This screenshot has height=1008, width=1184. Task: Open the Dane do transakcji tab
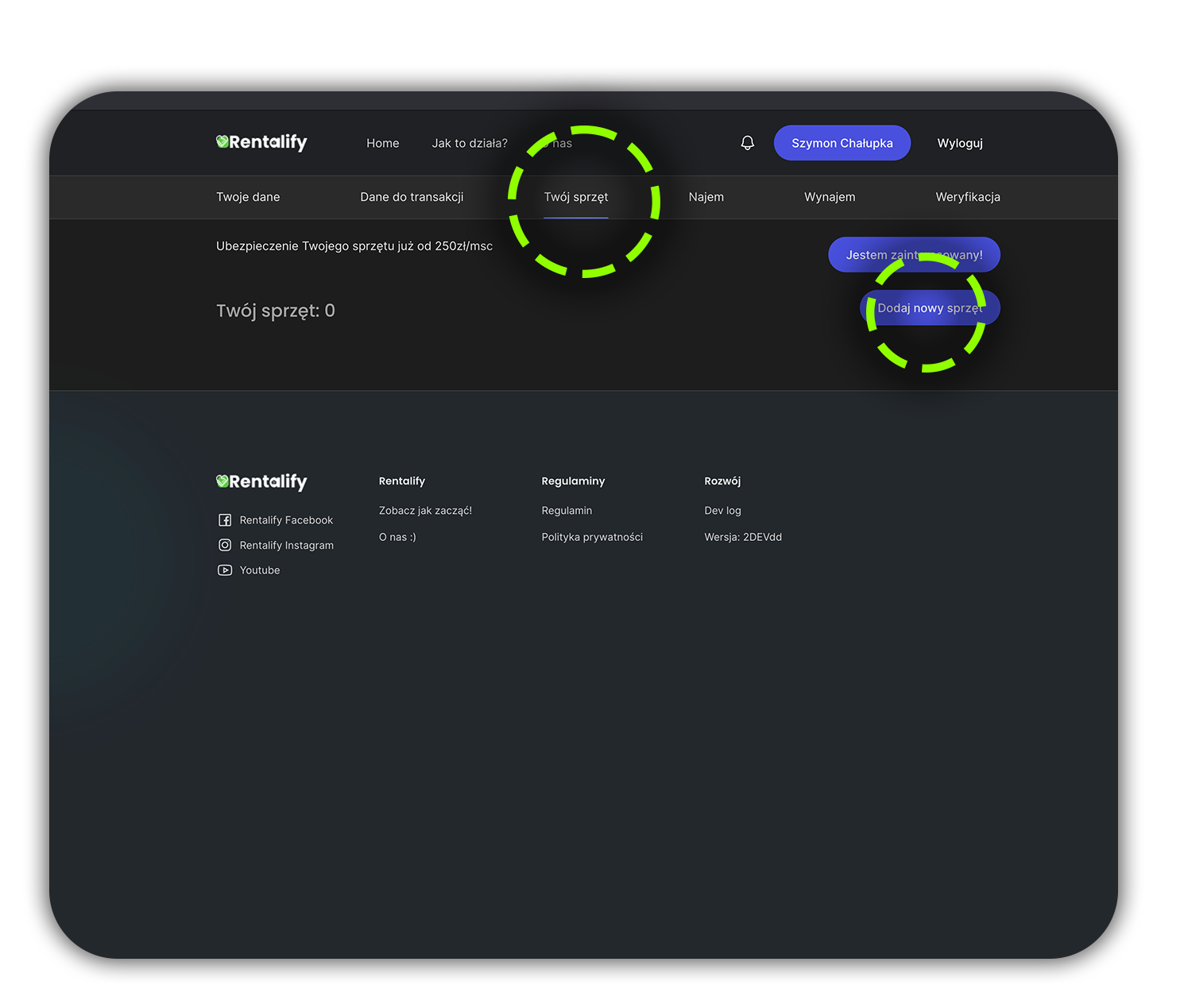coord(412,197)
